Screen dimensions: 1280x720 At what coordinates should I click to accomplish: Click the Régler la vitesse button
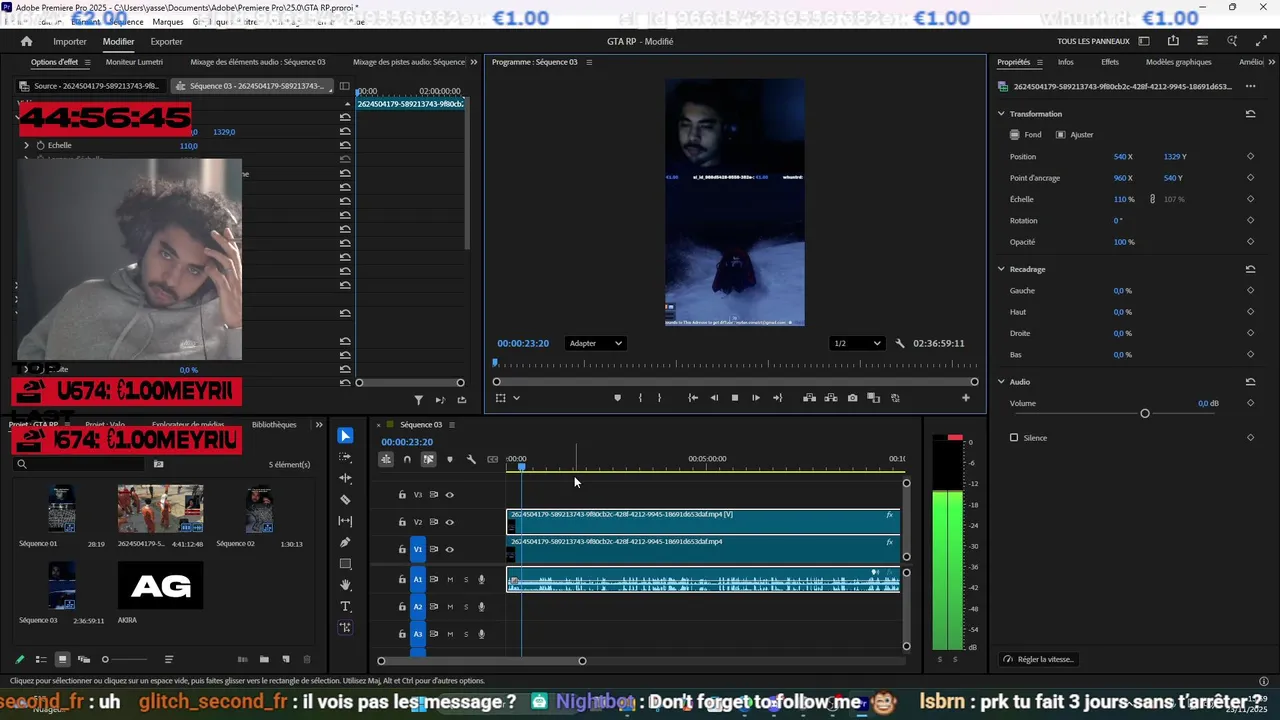[1039, 659]
